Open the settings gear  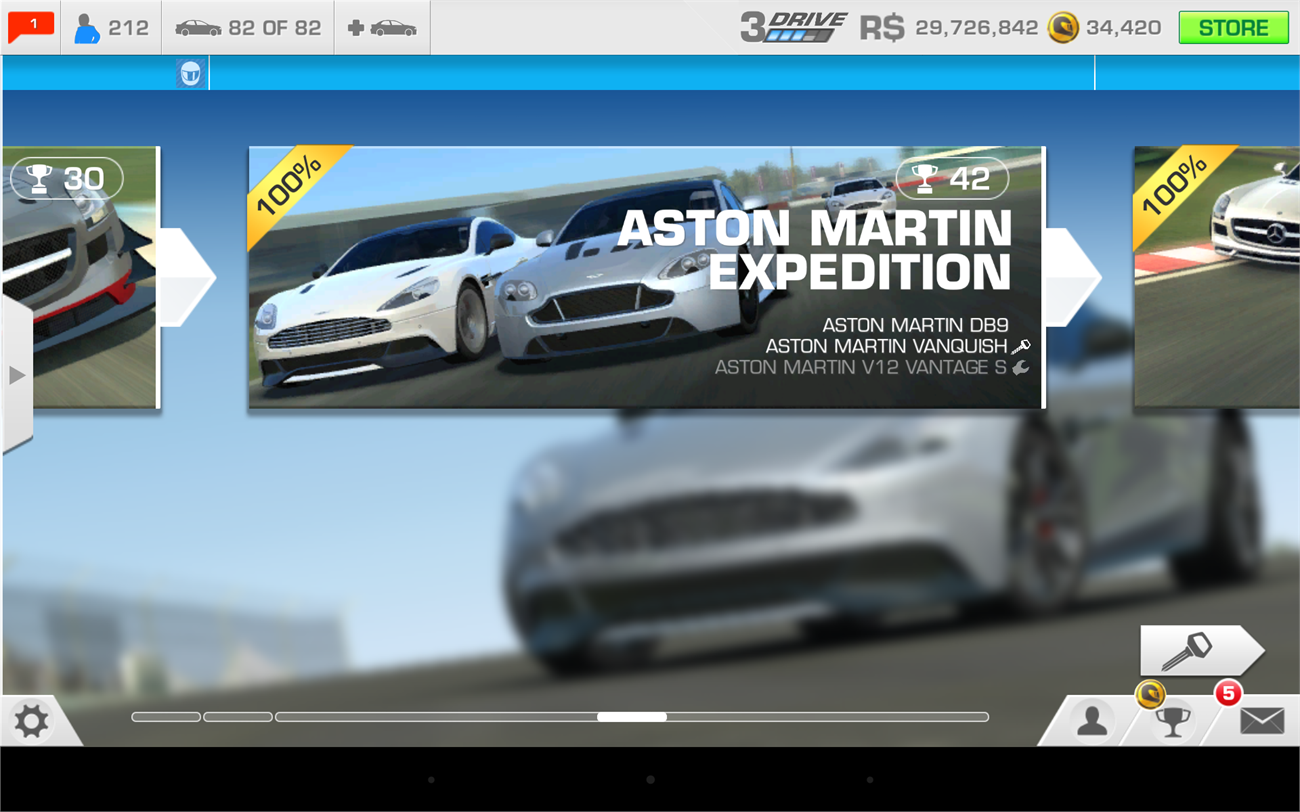[x=31, y=721]
